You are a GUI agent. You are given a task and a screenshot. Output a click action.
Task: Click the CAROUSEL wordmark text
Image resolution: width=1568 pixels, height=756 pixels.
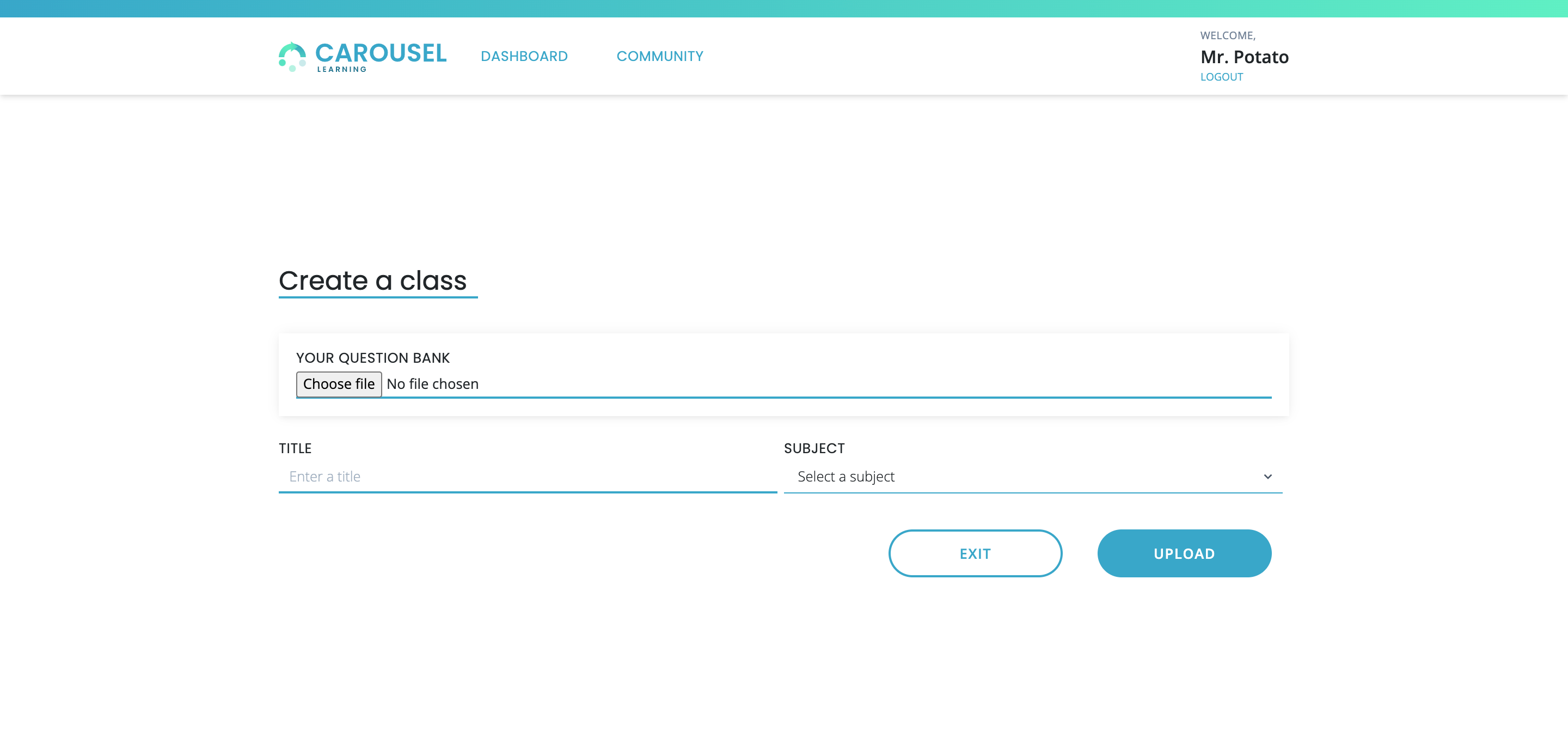[381, 53]
